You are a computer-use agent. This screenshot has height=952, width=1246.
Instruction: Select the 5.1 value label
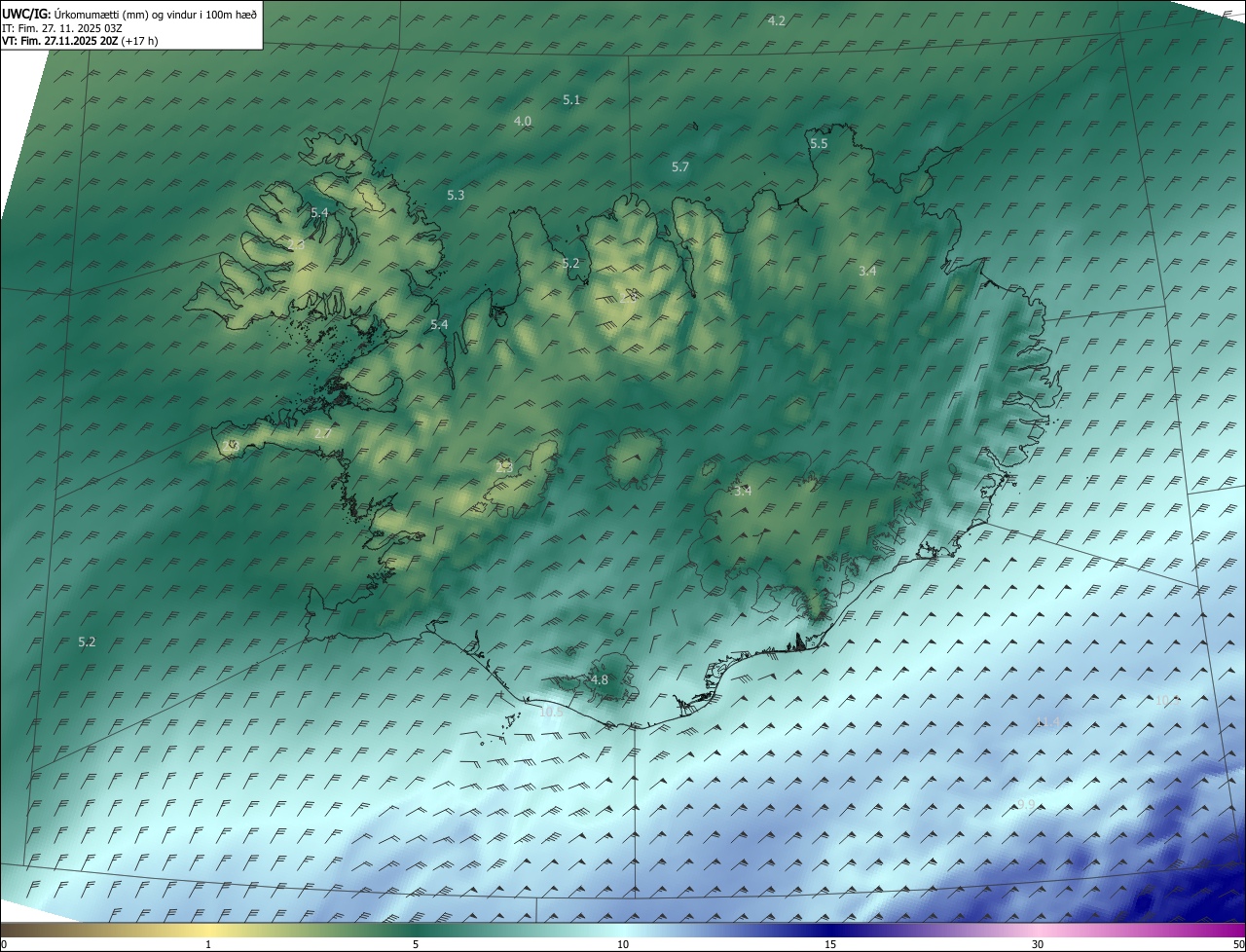571,100
